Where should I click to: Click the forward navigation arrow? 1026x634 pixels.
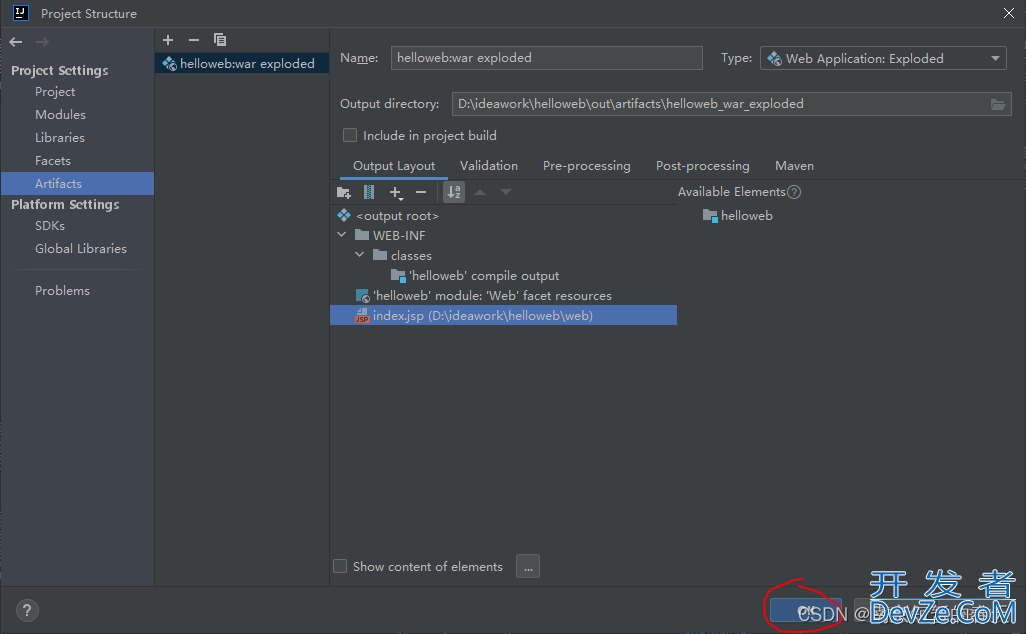[43, 42]
